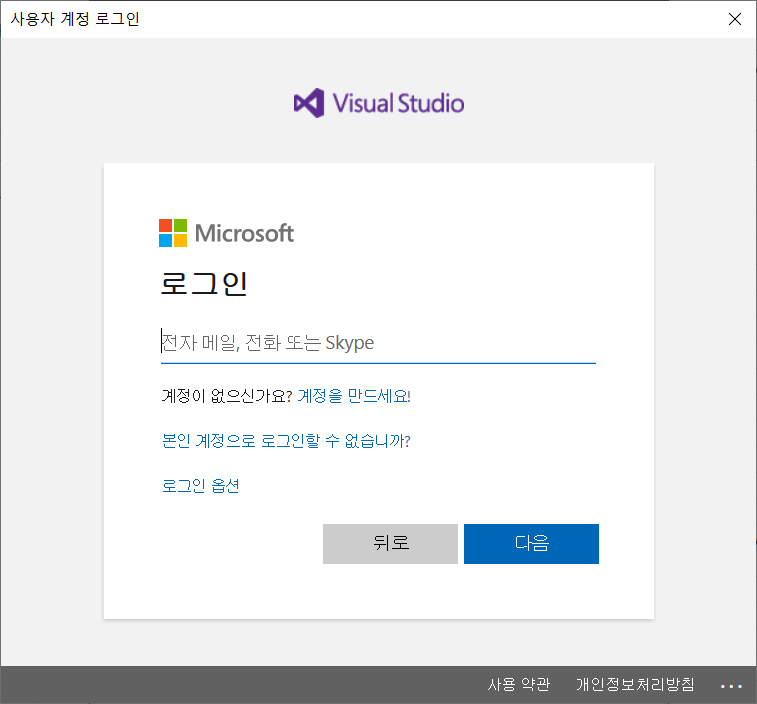This screenshot has height=704, width=757.
Task: Open the 사용 약관 terms of use link
Action: [x=519, y=684]
